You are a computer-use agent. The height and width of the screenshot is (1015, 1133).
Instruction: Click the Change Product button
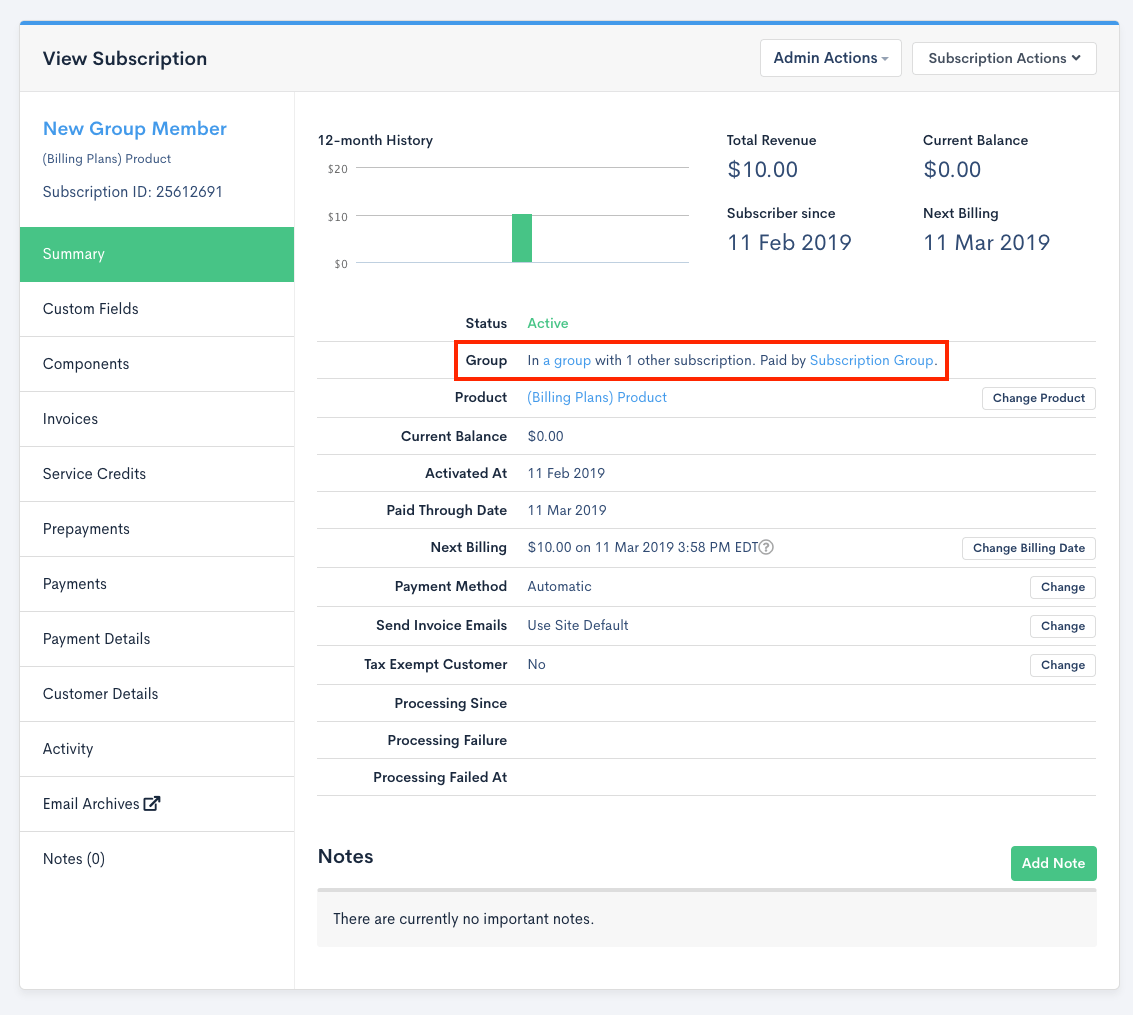1038,398
